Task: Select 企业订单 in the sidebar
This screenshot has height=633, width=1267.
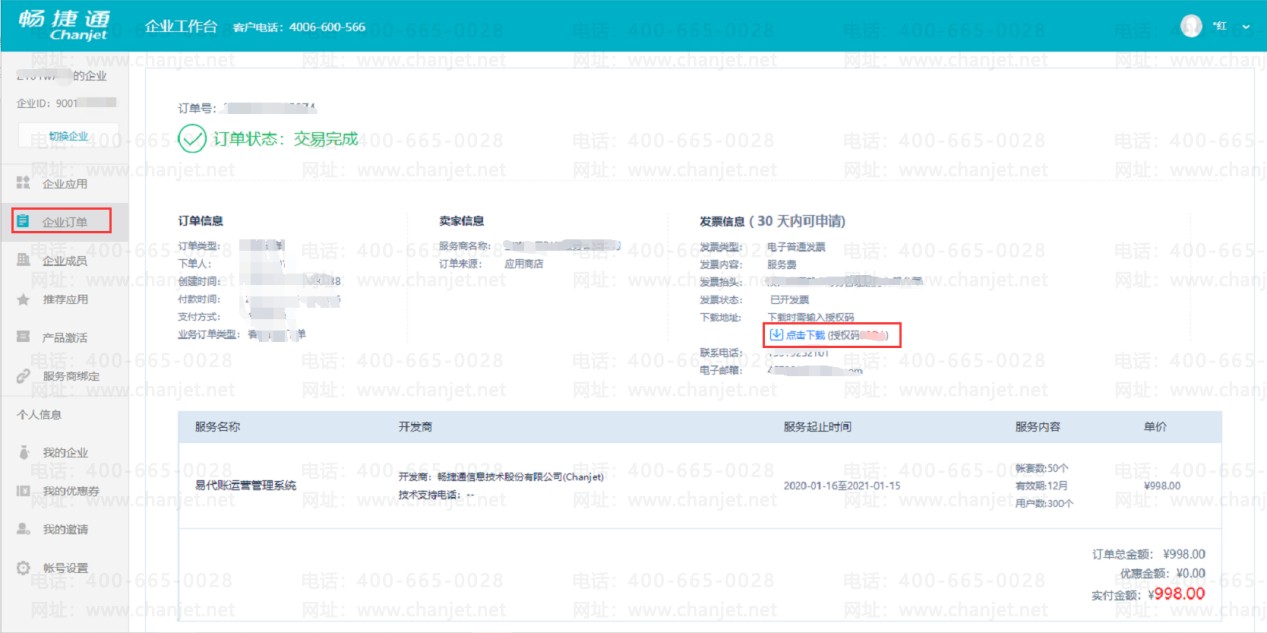Action: coord(65,222)
